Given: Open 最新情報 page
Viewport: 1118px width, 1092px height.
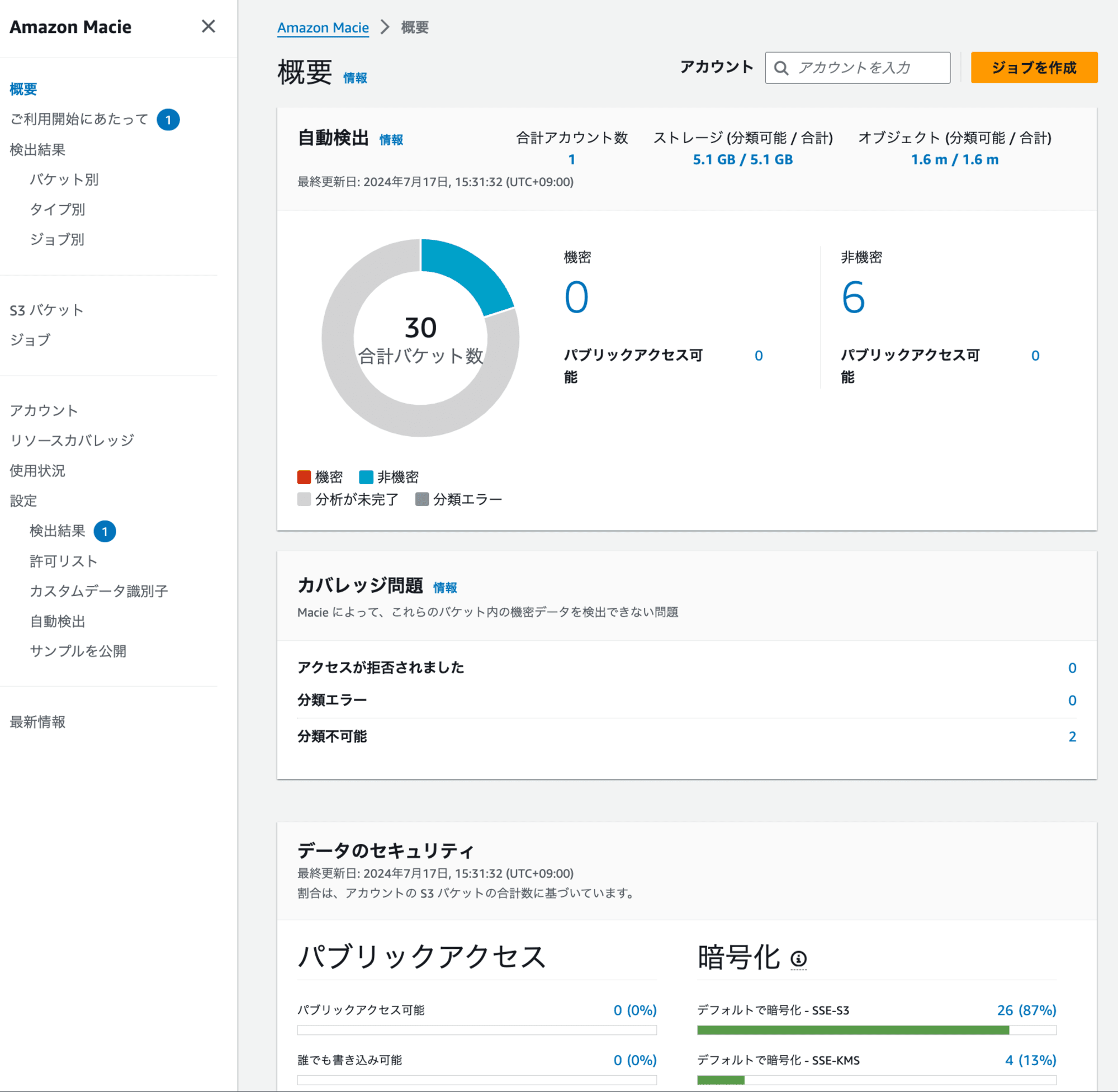Looking at the screenshot, I should click(38, 722).
